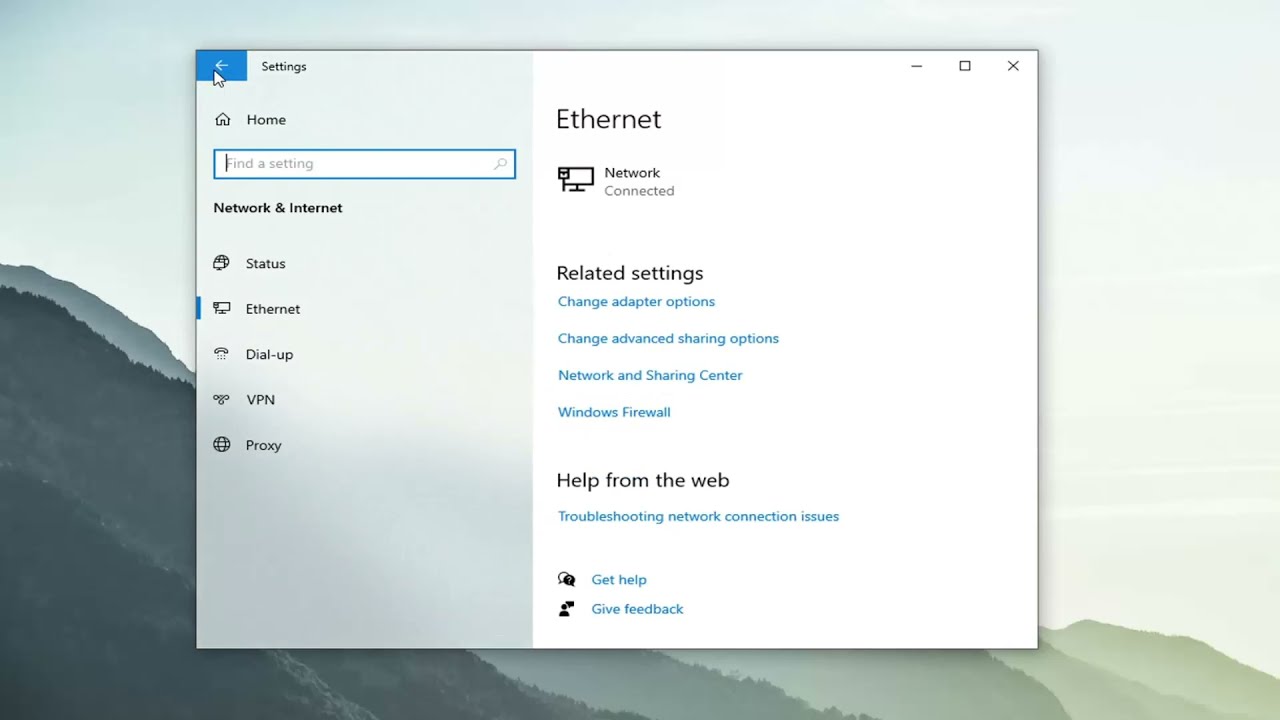Viewport: 1280px width, 720px height.
Task: Switch to the Ethernet section label
Action: [272, 309]
